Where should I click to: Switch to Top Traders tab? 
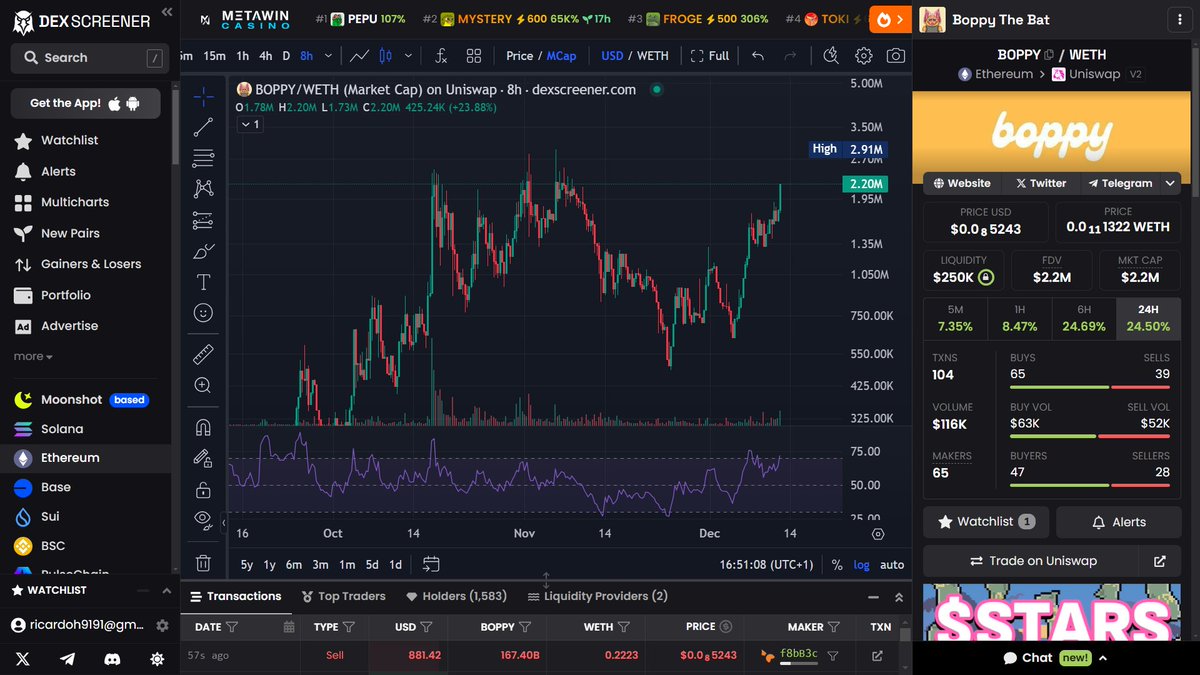[343, 596]
